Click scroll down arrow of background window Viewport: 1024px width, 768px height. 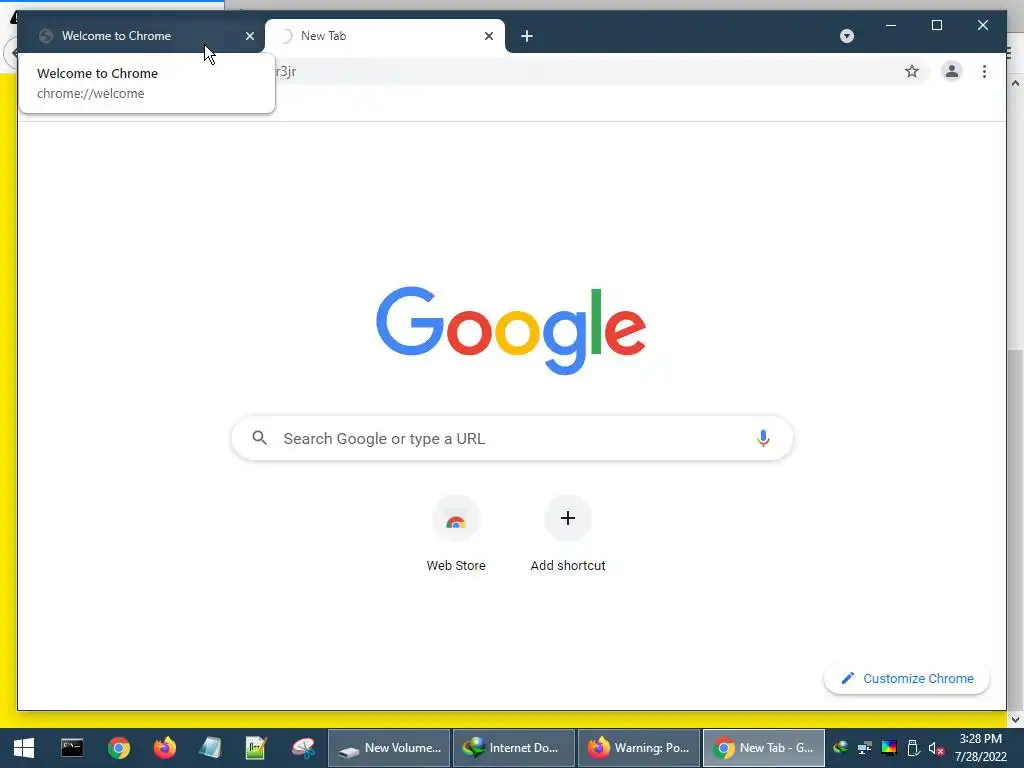point(1015,719)
